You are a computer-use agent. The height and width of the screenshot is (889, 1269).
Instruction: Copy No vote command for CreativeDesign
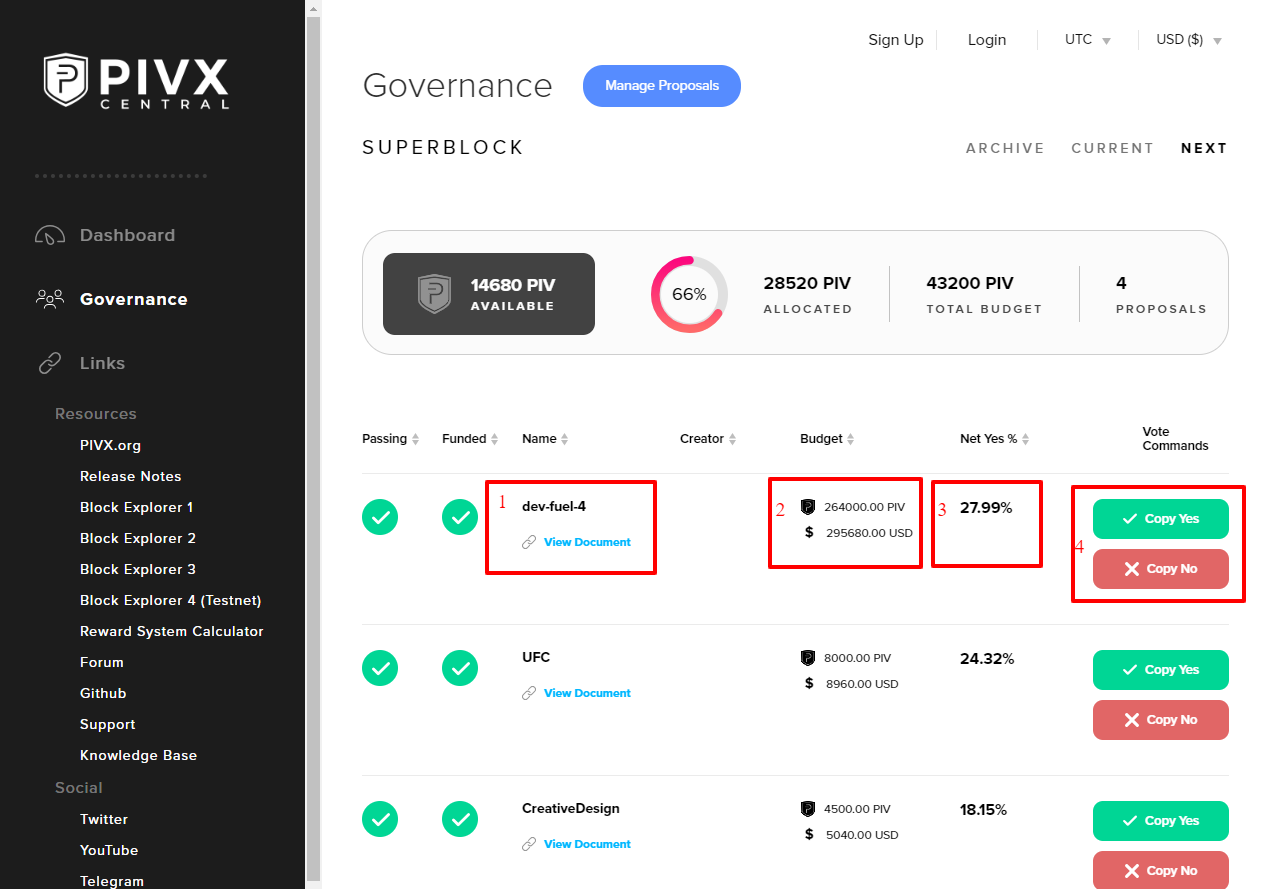pyautogui.click(x=1161, y=870)
